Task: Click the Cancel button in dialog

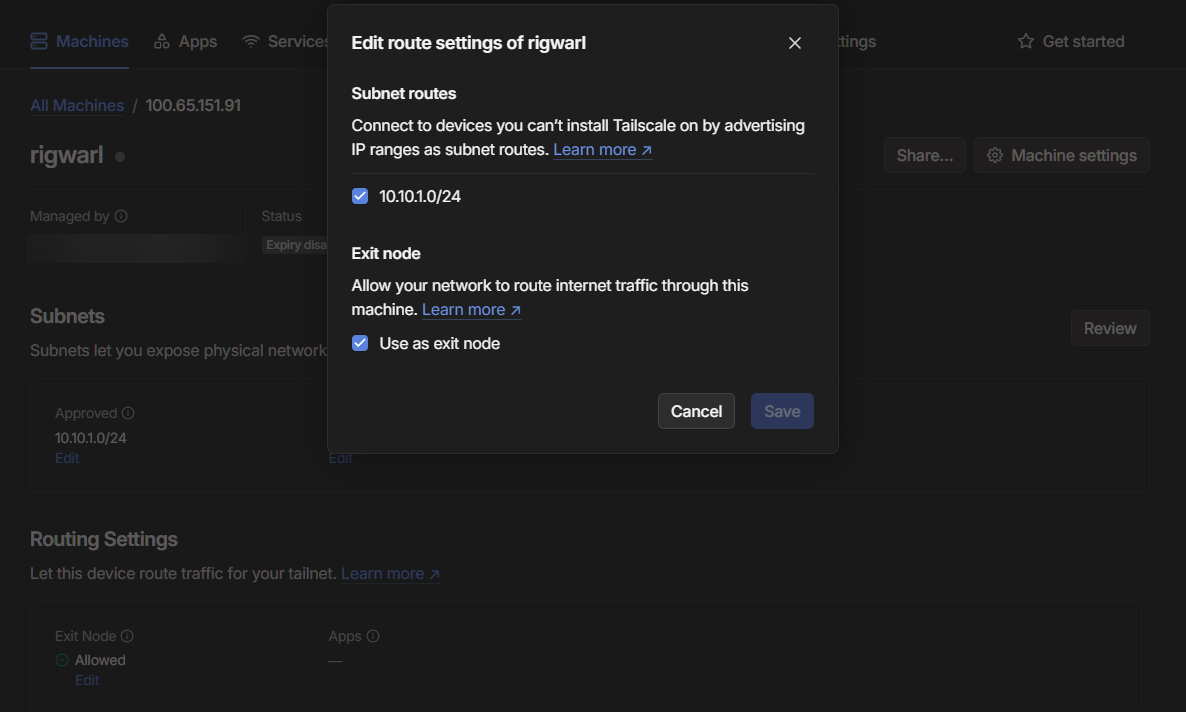Action: click(696, 411)
